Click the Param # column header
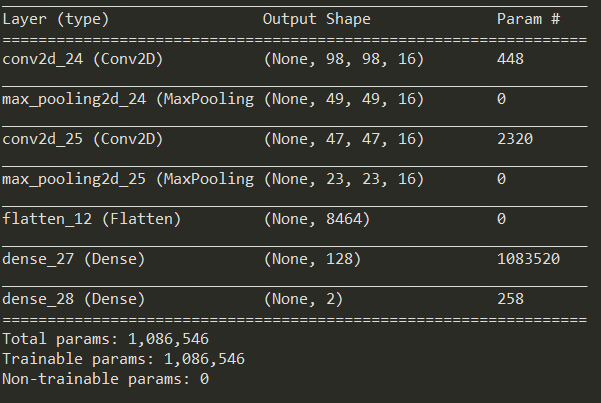This screenshot has width=601, height=403. pos(529,19)
